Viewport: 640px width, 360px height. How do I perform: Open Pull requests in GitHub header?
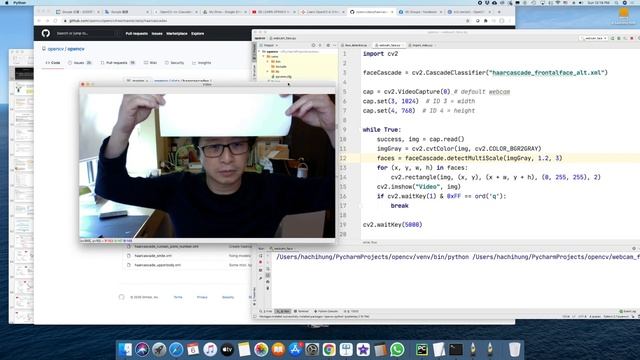pyautogui.click(x=137, y=33)
